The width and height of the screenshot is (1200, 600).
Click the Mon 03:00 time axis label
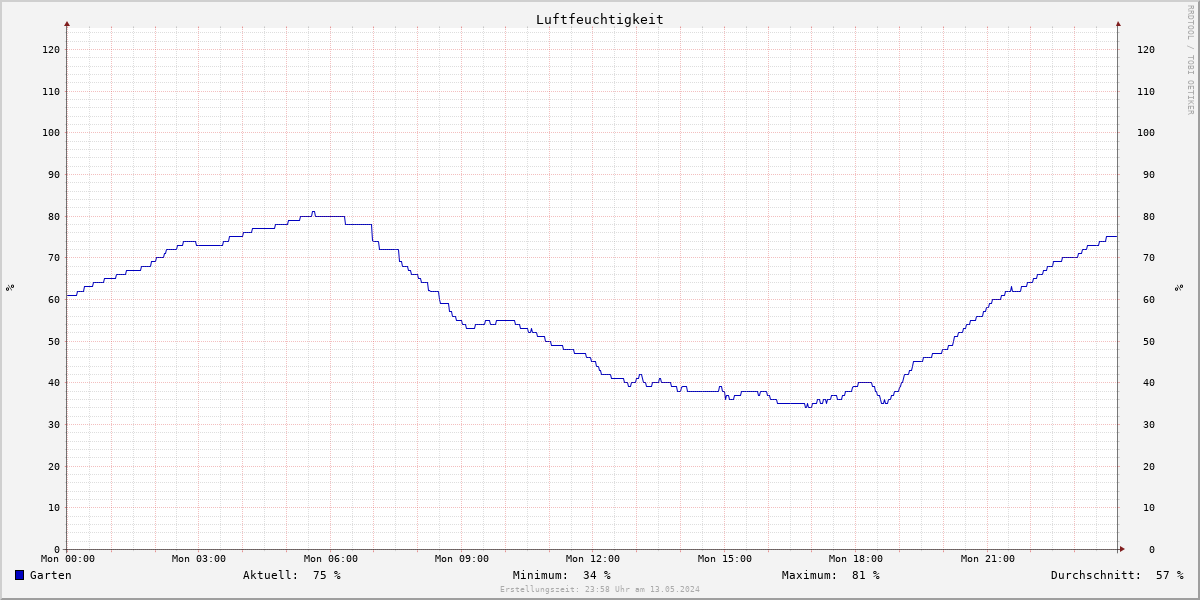(199, 559)
